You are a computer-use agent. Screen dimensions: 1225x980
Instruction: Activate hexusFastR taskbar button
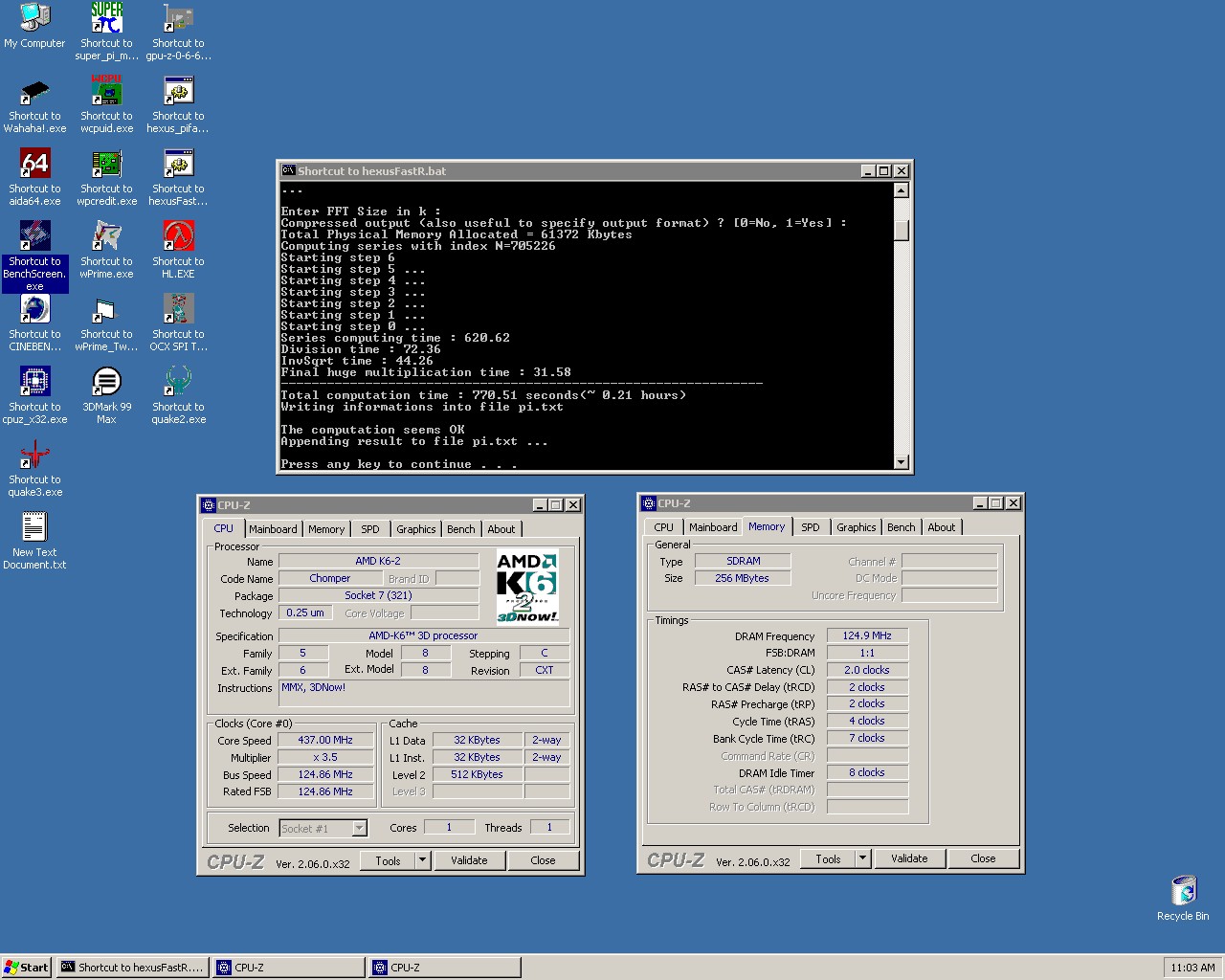(x=133, y=968)
